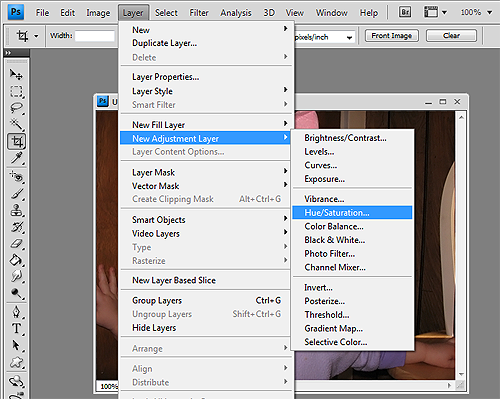The width and height of the screenshot is (500, 399).
Task: Open the pixels/inch resolution unit dropdown
Action: tap(349, 37)
